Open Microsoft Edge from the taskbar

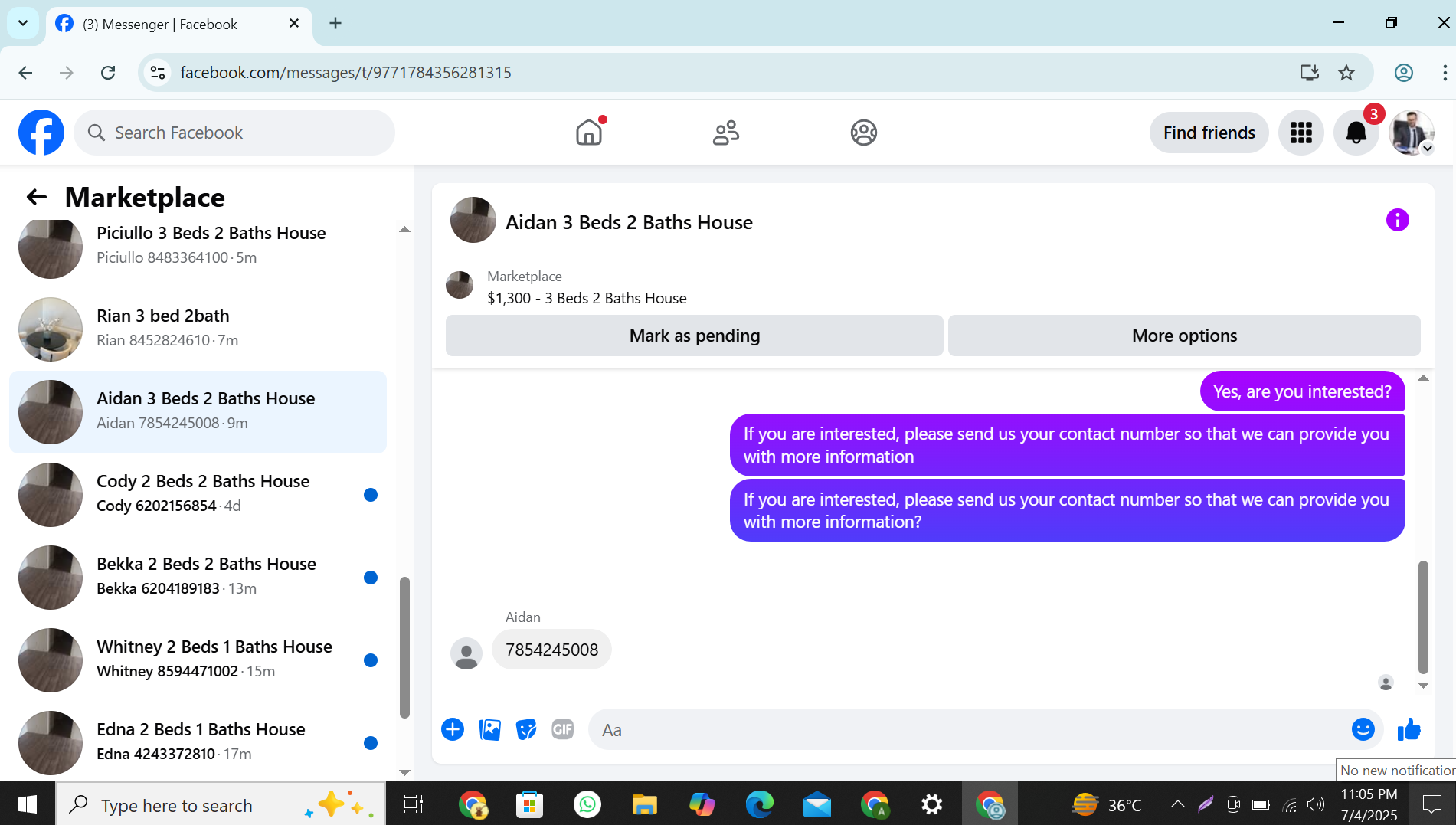pos(759,804)
